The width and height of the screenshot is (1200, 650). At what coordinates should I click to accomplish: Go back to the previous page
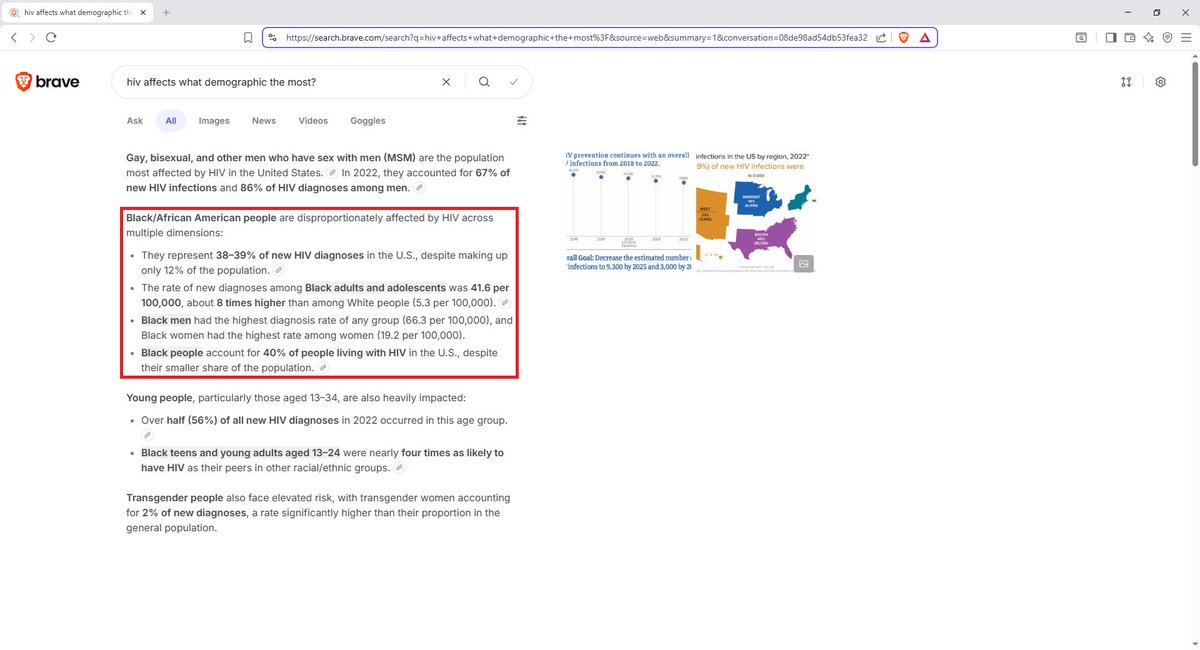tap(14, 37)
